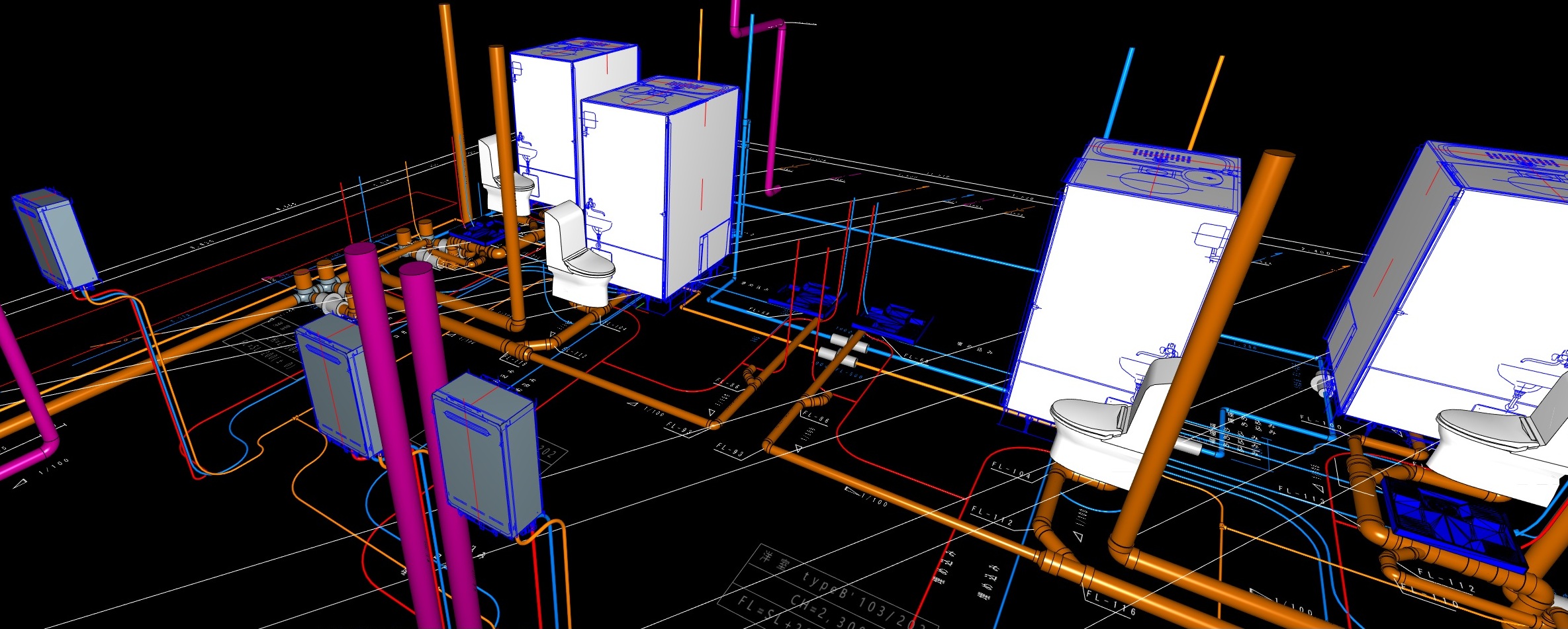The image size is (1568, 629).
Task: Select the FL-116 elevation label
Action: 1111,604
